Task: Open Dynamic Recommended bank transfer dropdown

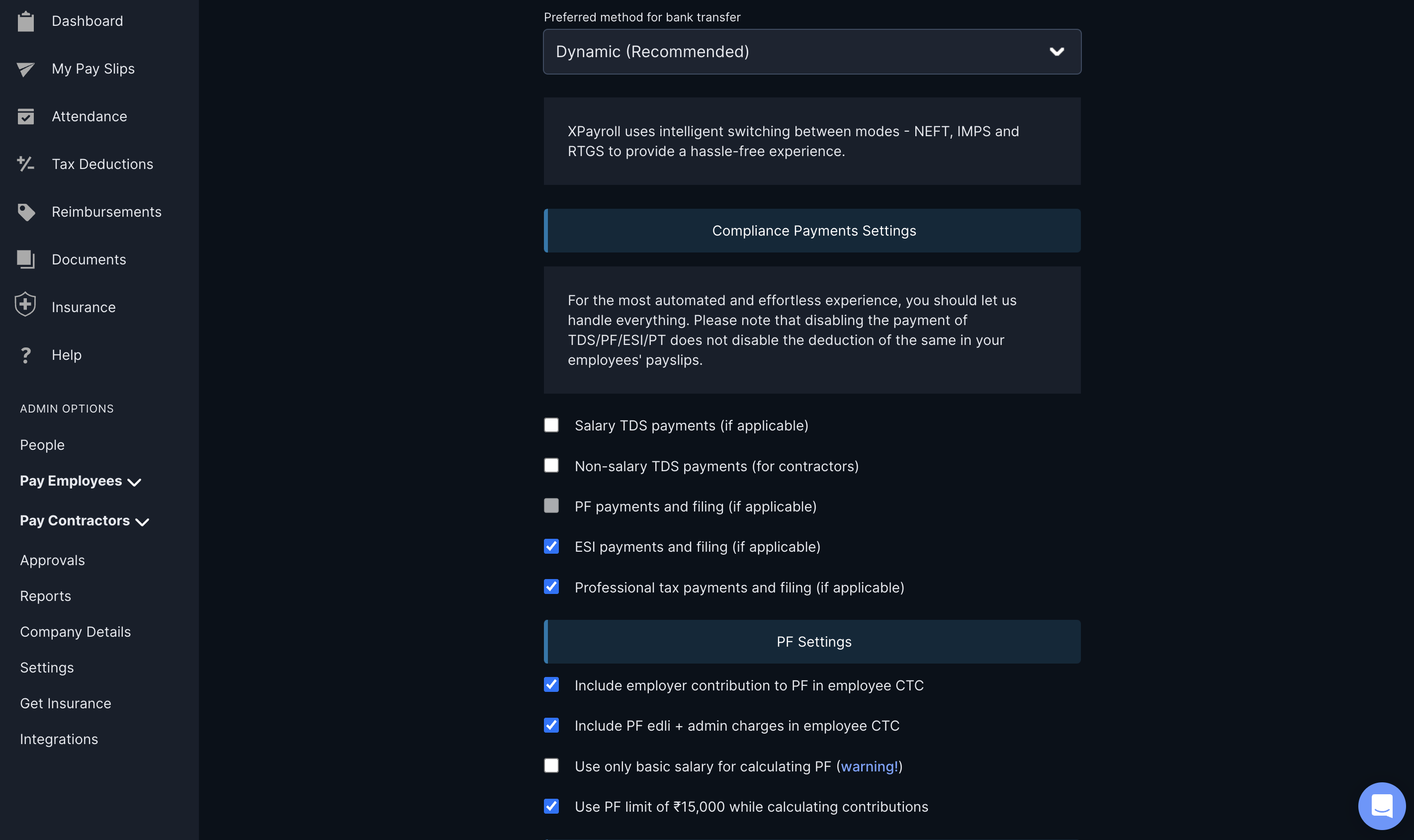Action: point(812,51)
